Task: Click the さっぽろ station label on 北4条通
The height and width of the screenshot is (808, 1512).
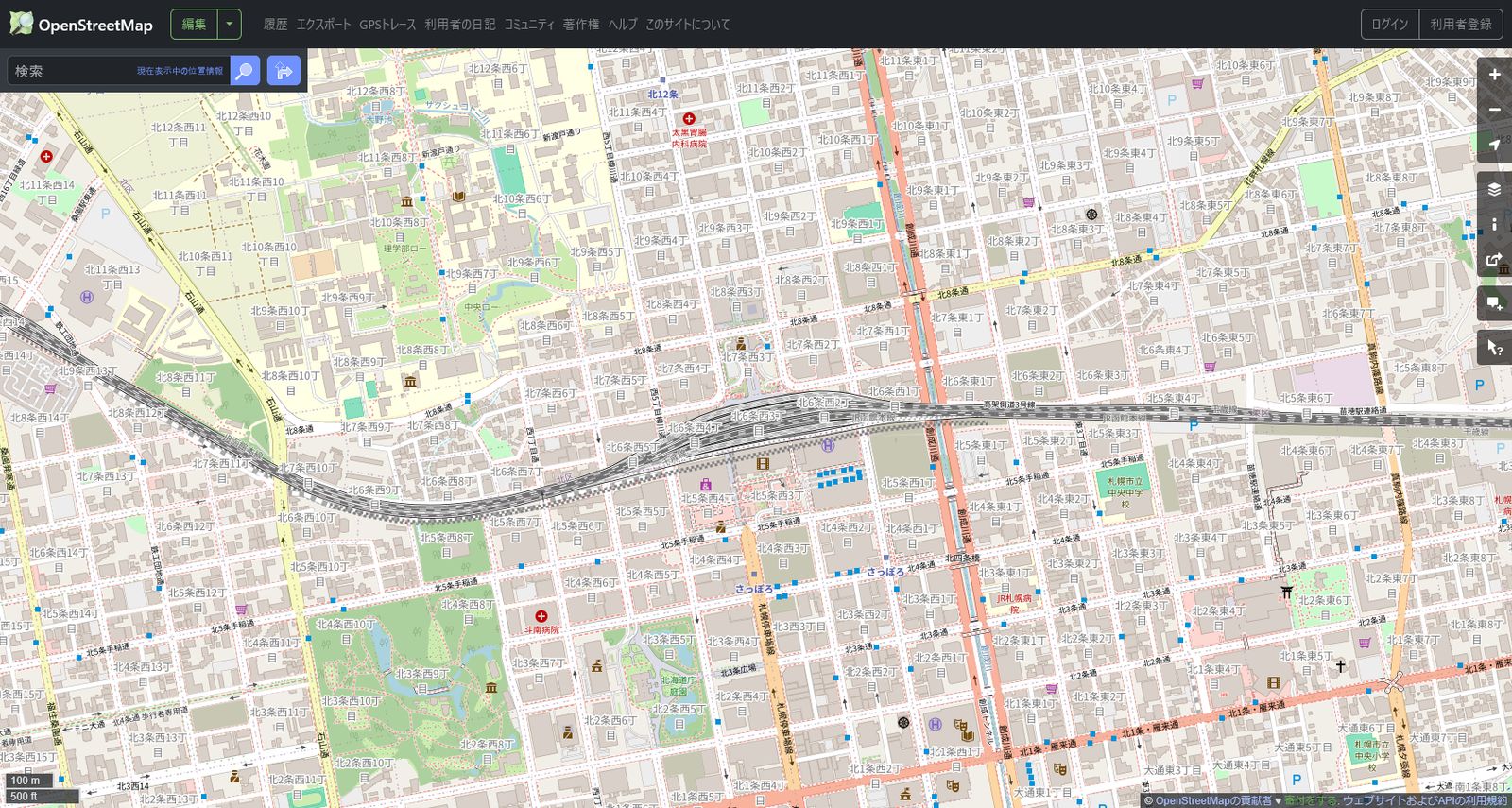Action: (885, 572)
